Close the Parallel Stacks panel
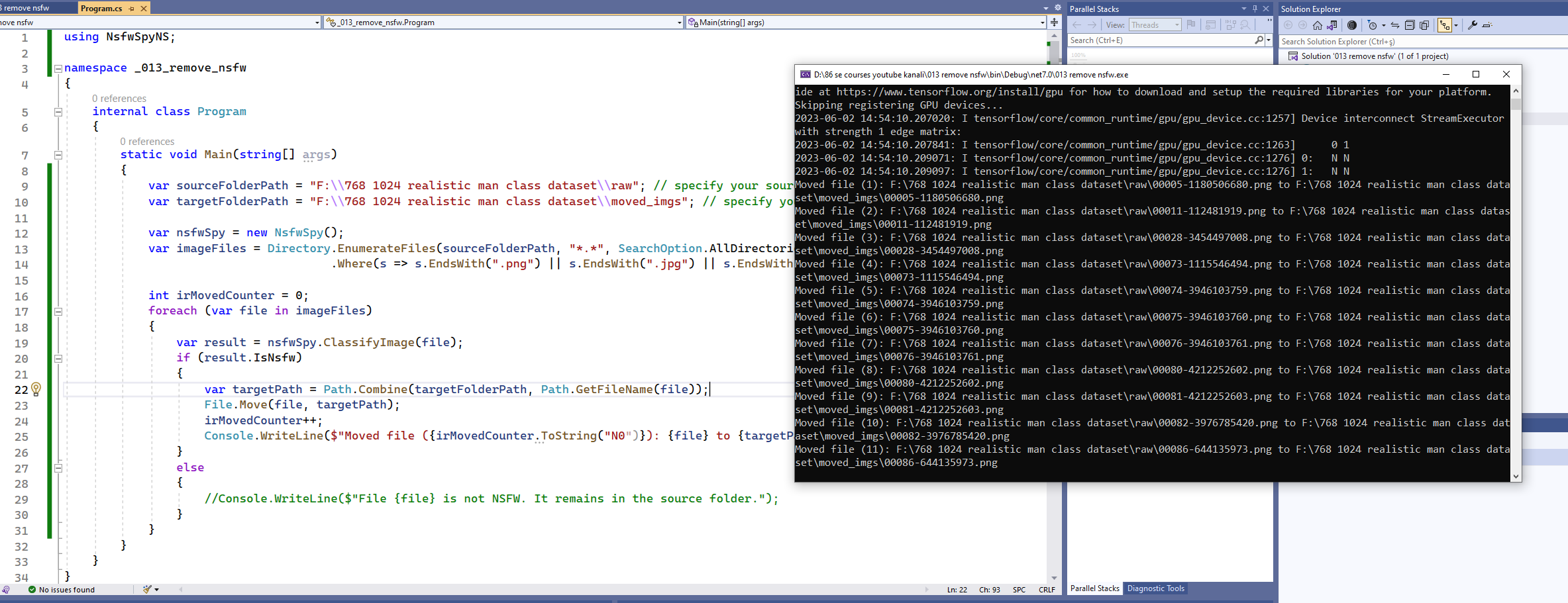 tap(1266, 9)
